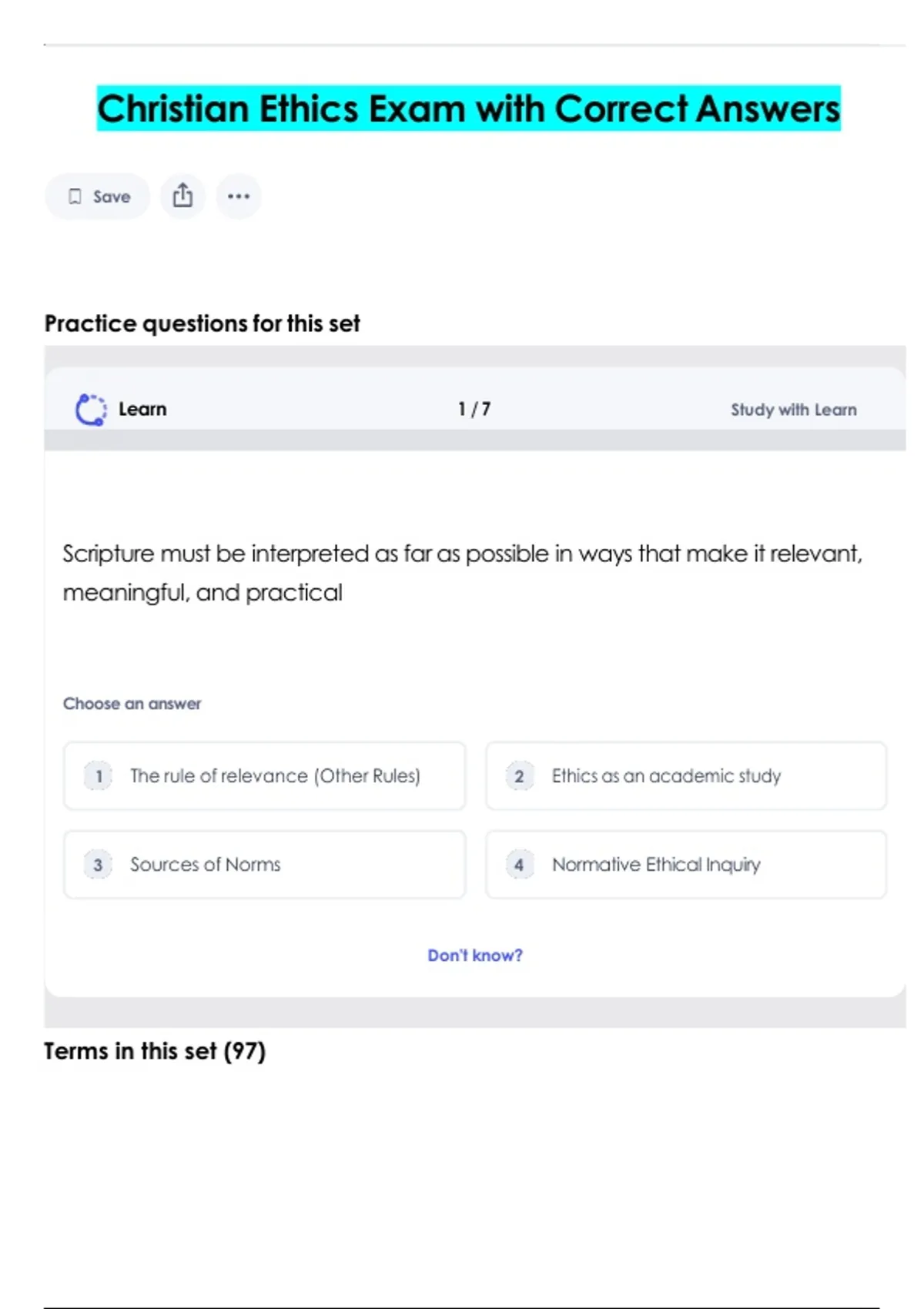Click the Learn mode circular icon
This screenshot has width=924, height=1309.
[91, 410]
